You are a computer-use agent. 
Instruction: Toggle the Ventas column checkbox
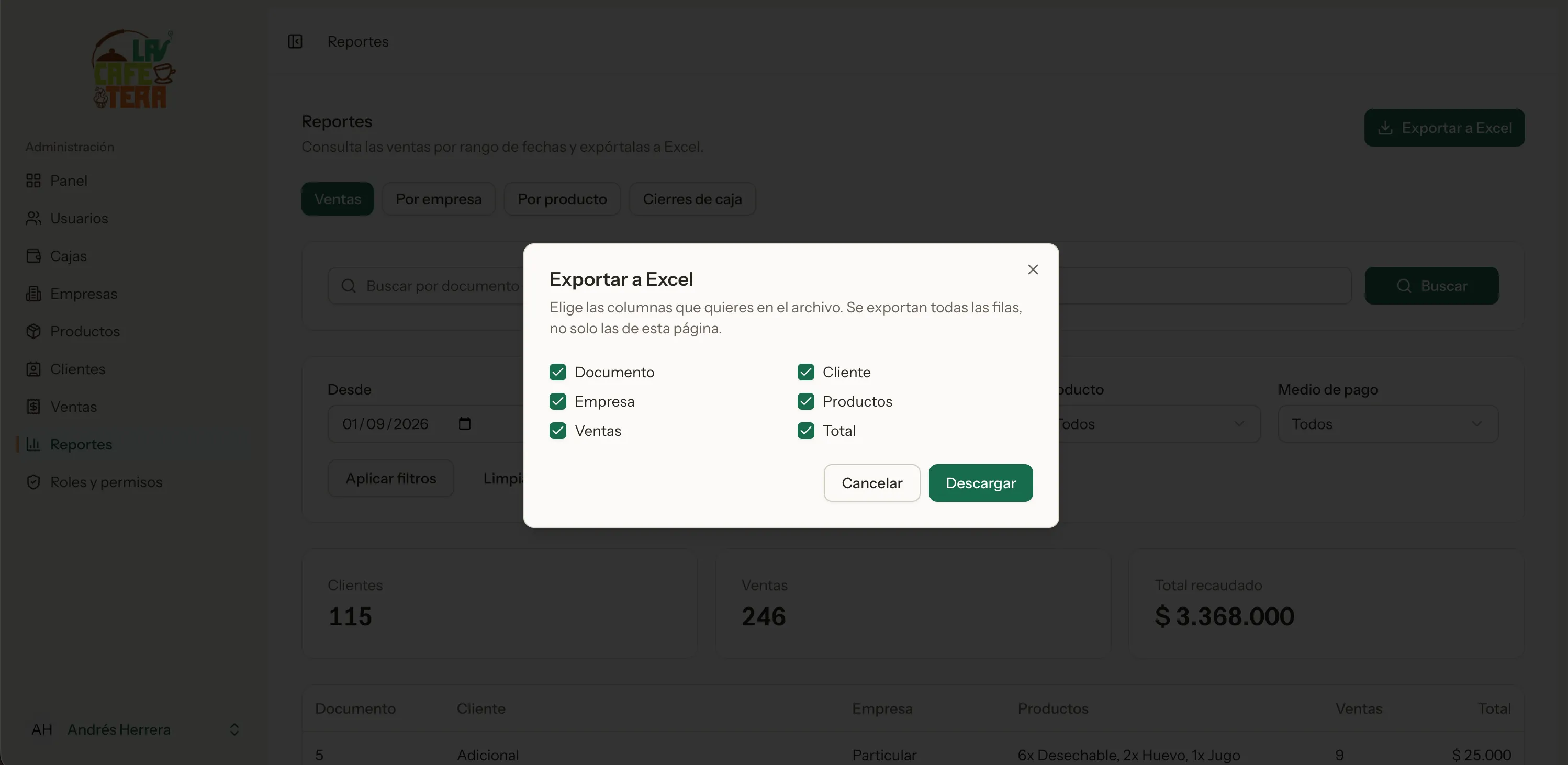tap(557, 430)
